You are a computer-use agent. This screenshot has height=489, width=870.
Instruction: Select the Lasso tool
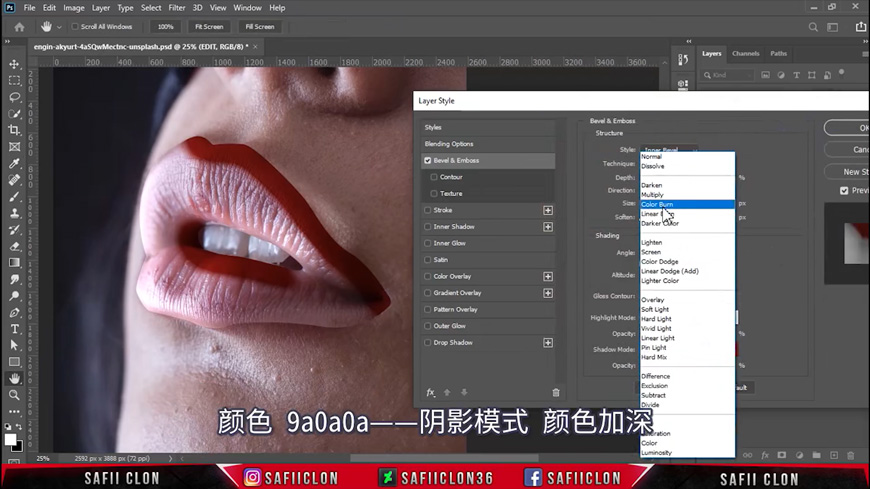click(14, 97)
